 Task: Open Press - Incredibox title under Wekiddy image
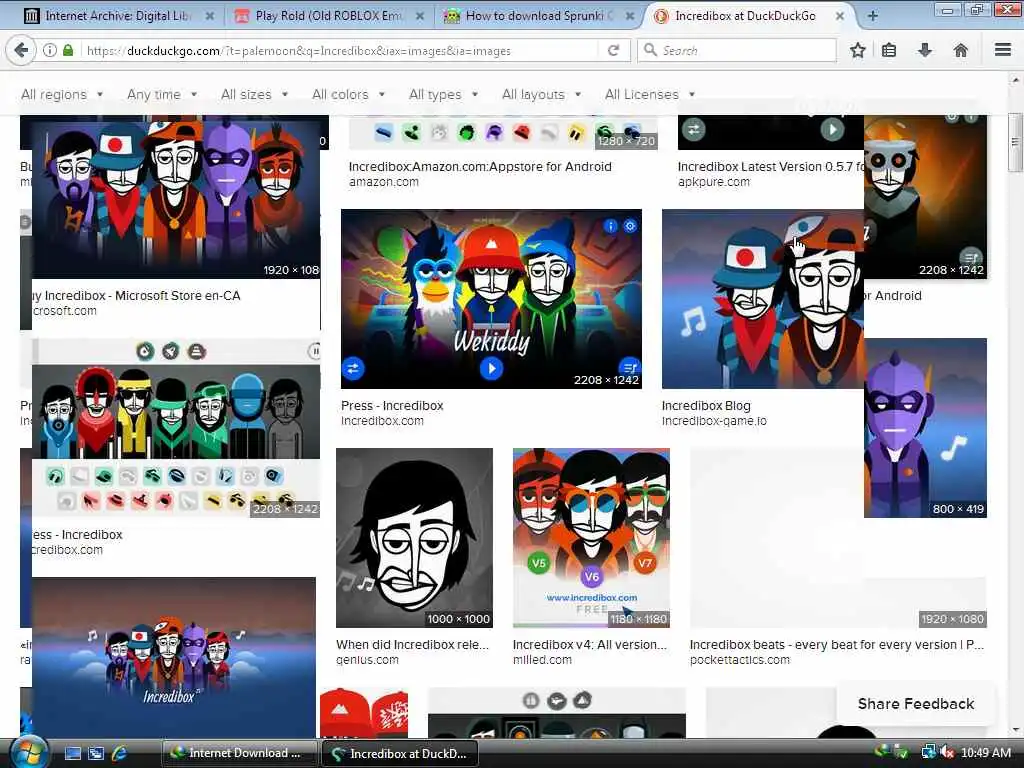pyautogui.click(x=392, y=406)
